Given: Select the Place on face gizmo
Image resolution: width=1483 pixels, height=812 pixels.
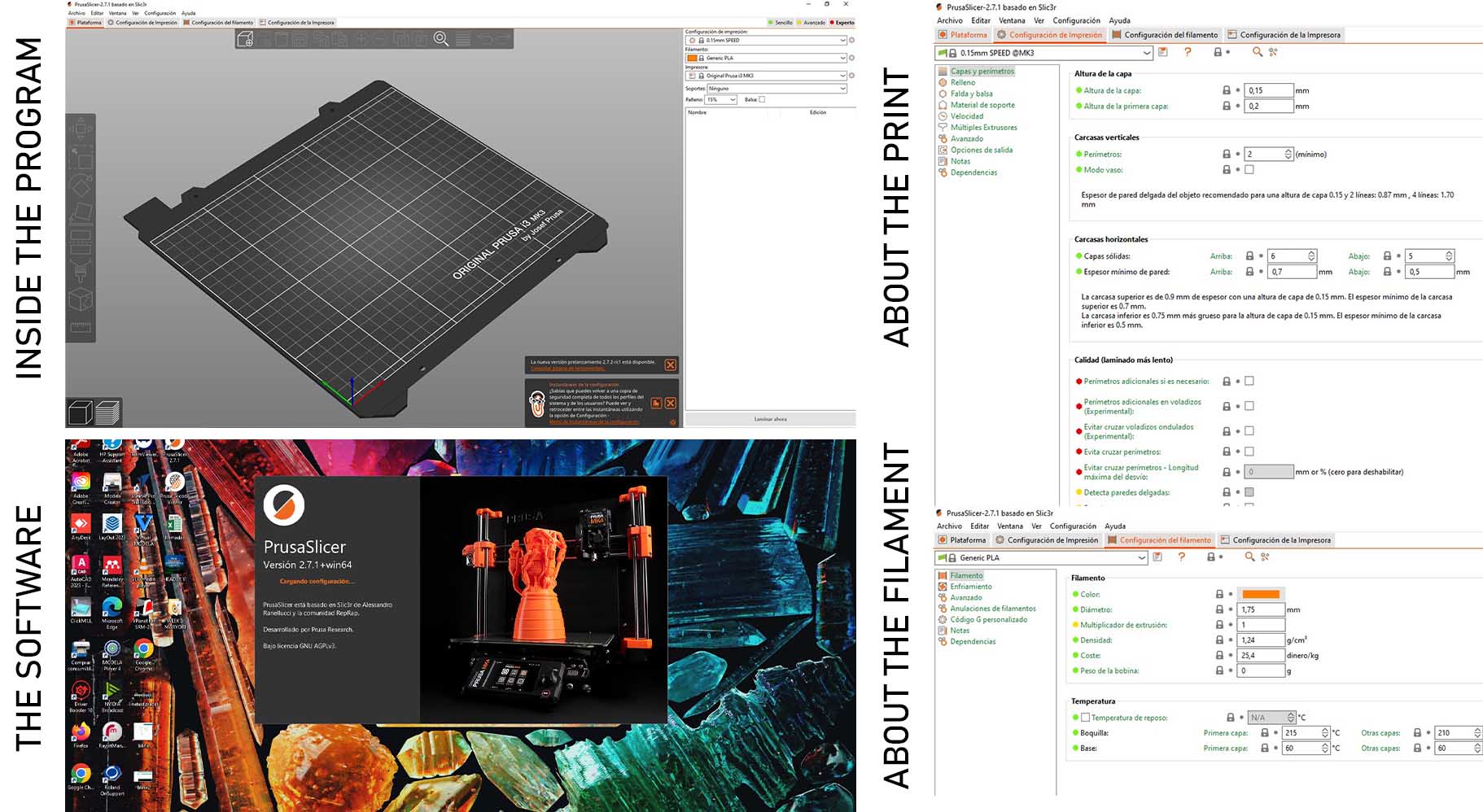Looking at the screenshot, I should click(81, 214).
